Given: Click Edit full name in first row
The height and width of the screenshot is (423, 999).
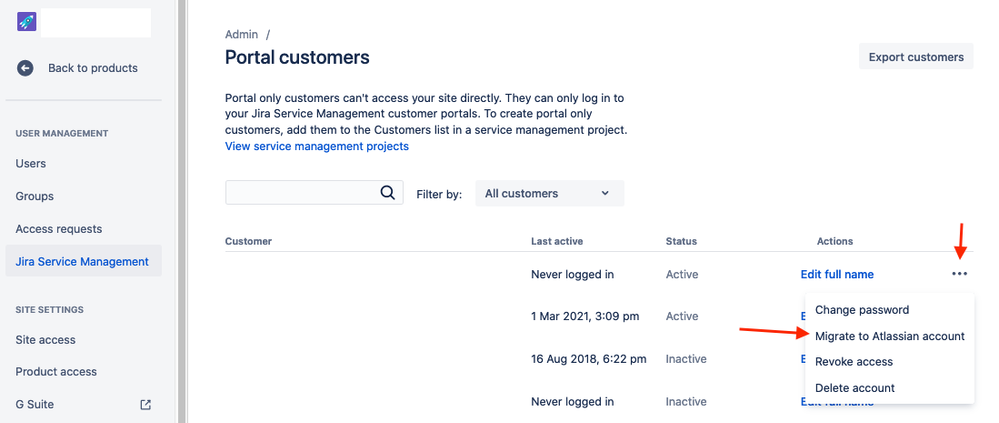Looking at the screenshot, I should point(837,274).
